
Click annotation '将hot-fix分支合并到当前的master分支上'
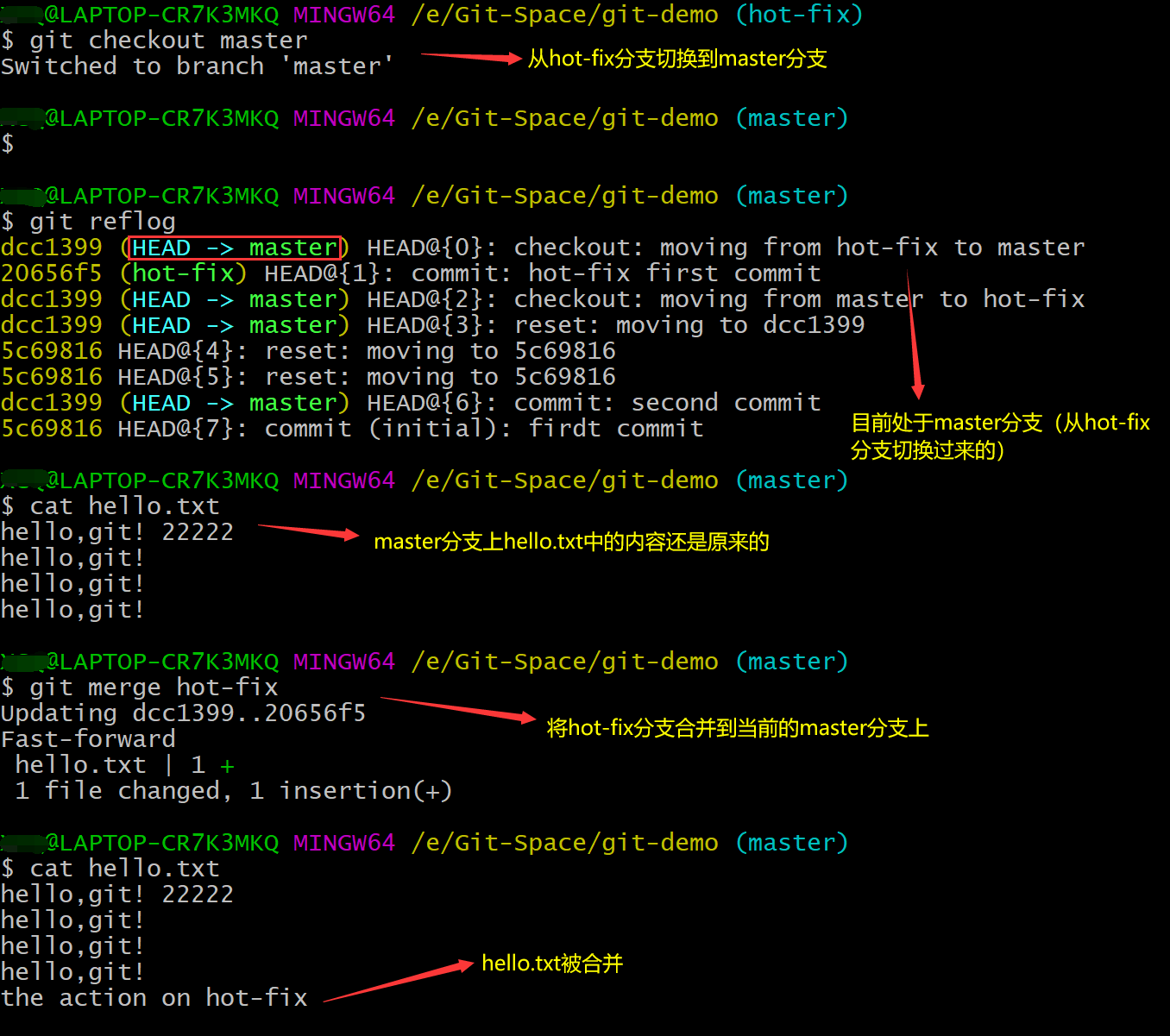[x=738, y=728]
